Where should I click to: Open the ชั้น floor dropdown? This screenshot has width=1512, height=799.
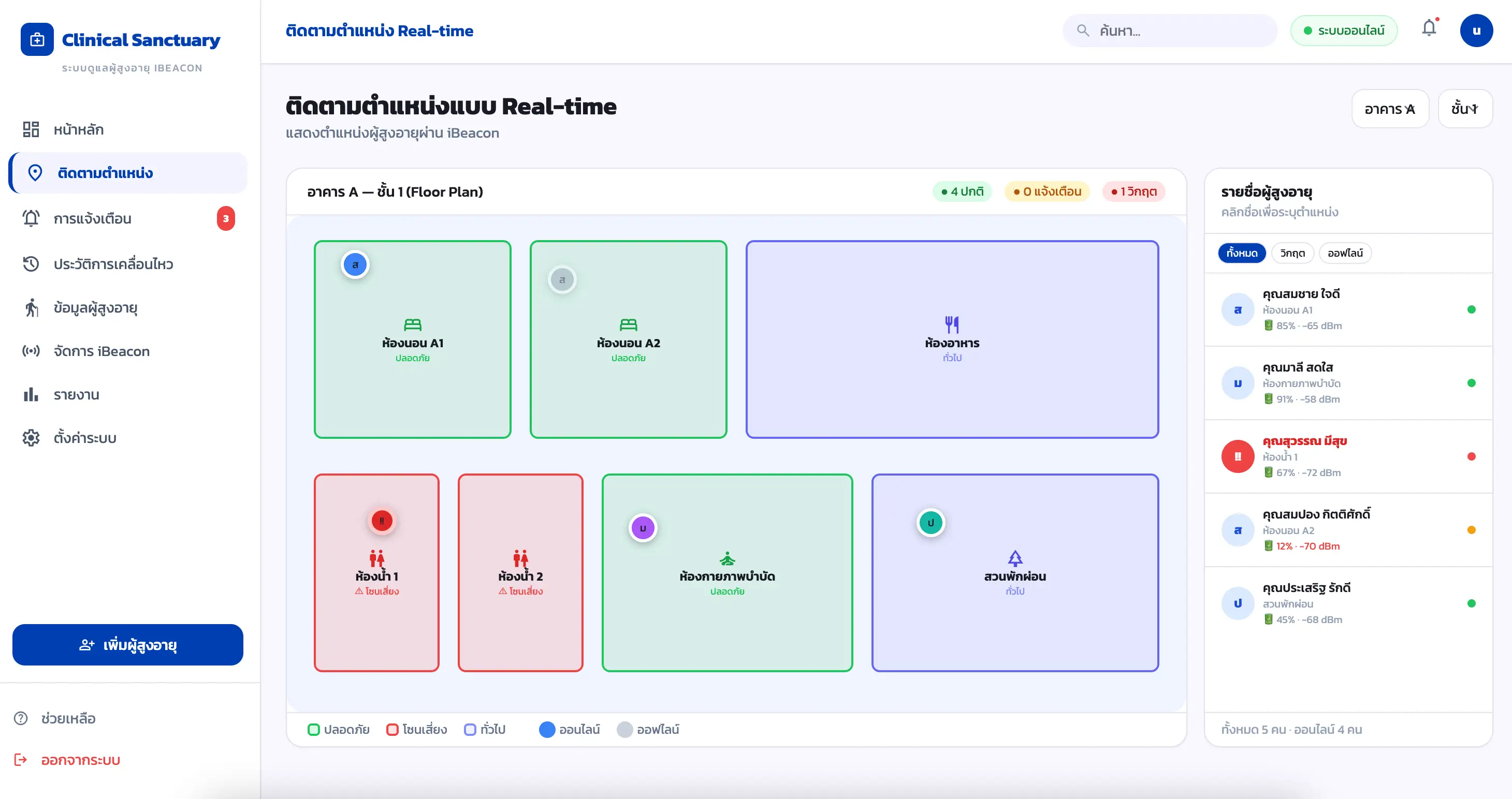coord(1465,109)
